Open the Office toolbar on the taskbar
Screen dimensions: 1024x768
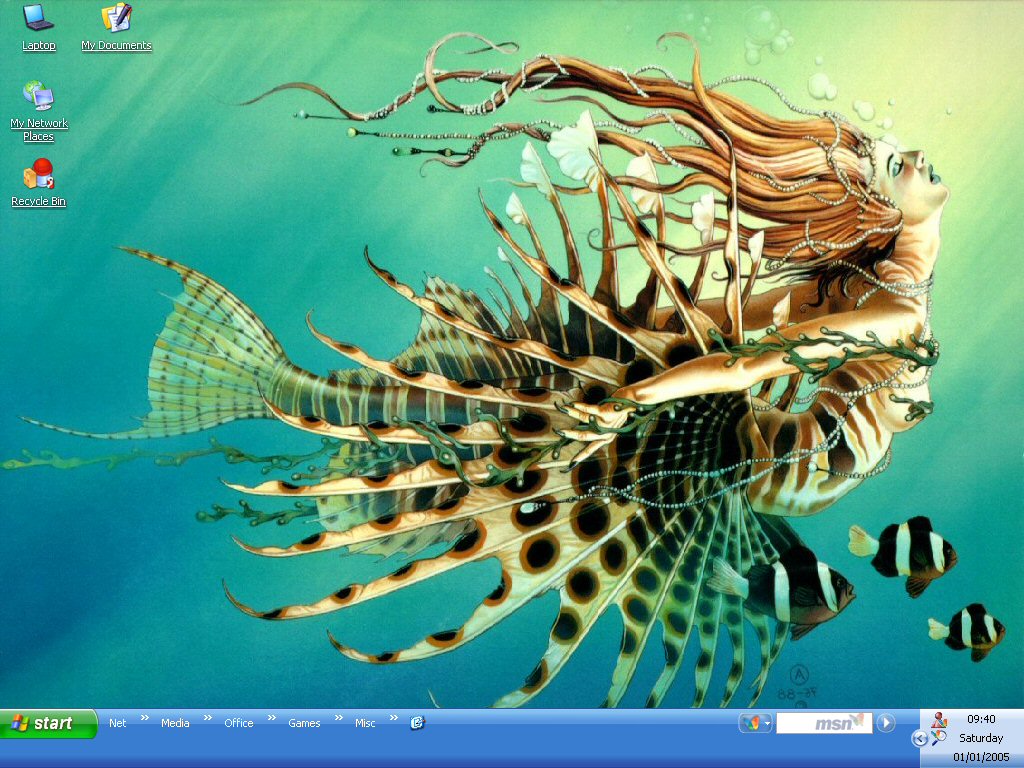tap(238, 723)
